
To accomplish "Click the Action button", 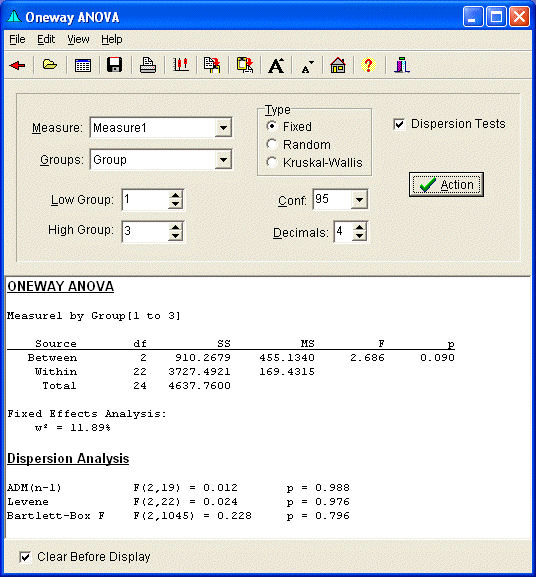I will (446, 185).
